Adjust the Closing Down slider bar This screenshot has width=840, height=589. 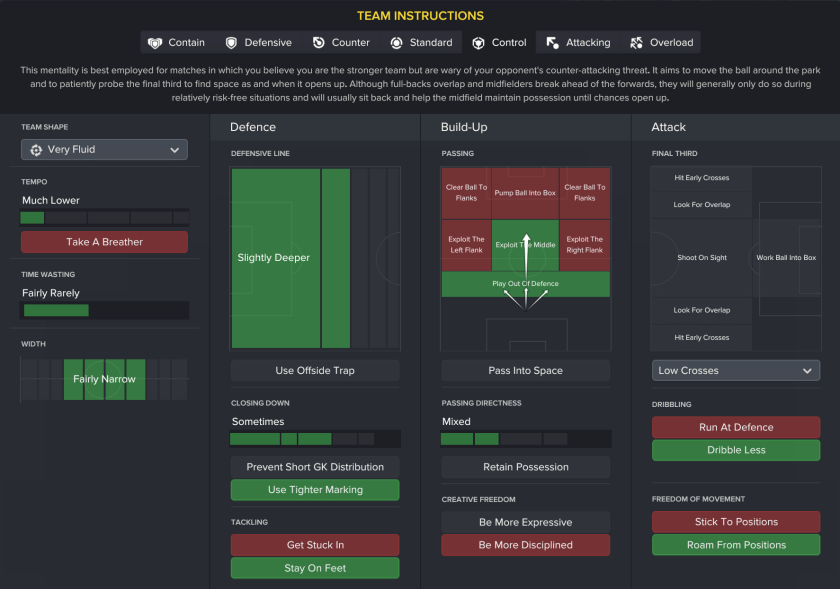315,439
